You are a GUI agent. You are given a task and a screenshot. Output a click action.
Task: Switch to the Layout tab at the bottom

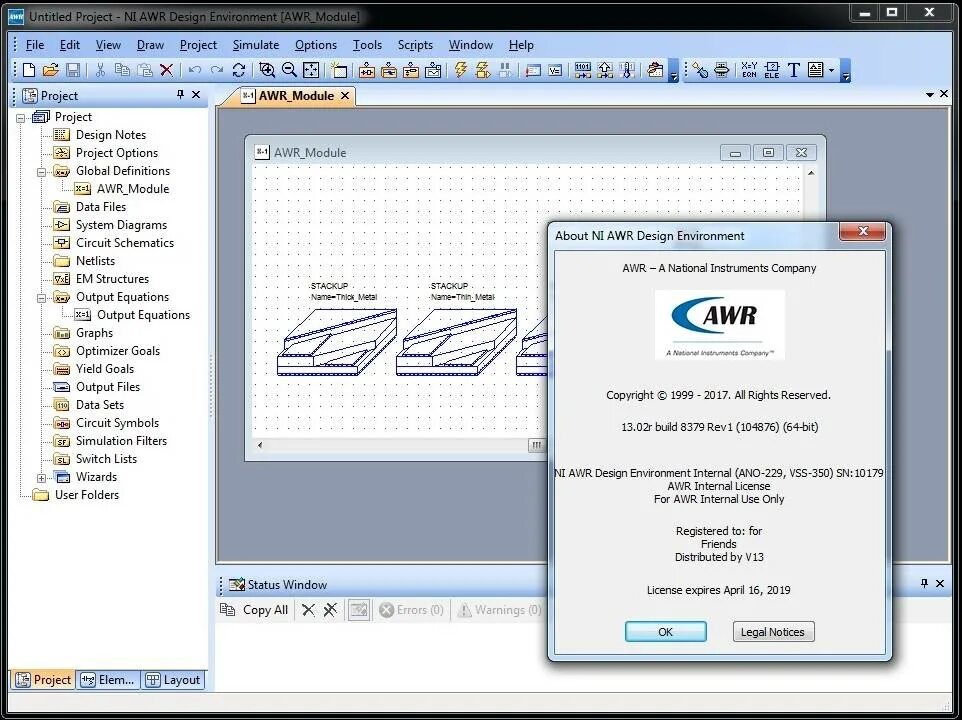pos(174,680)
